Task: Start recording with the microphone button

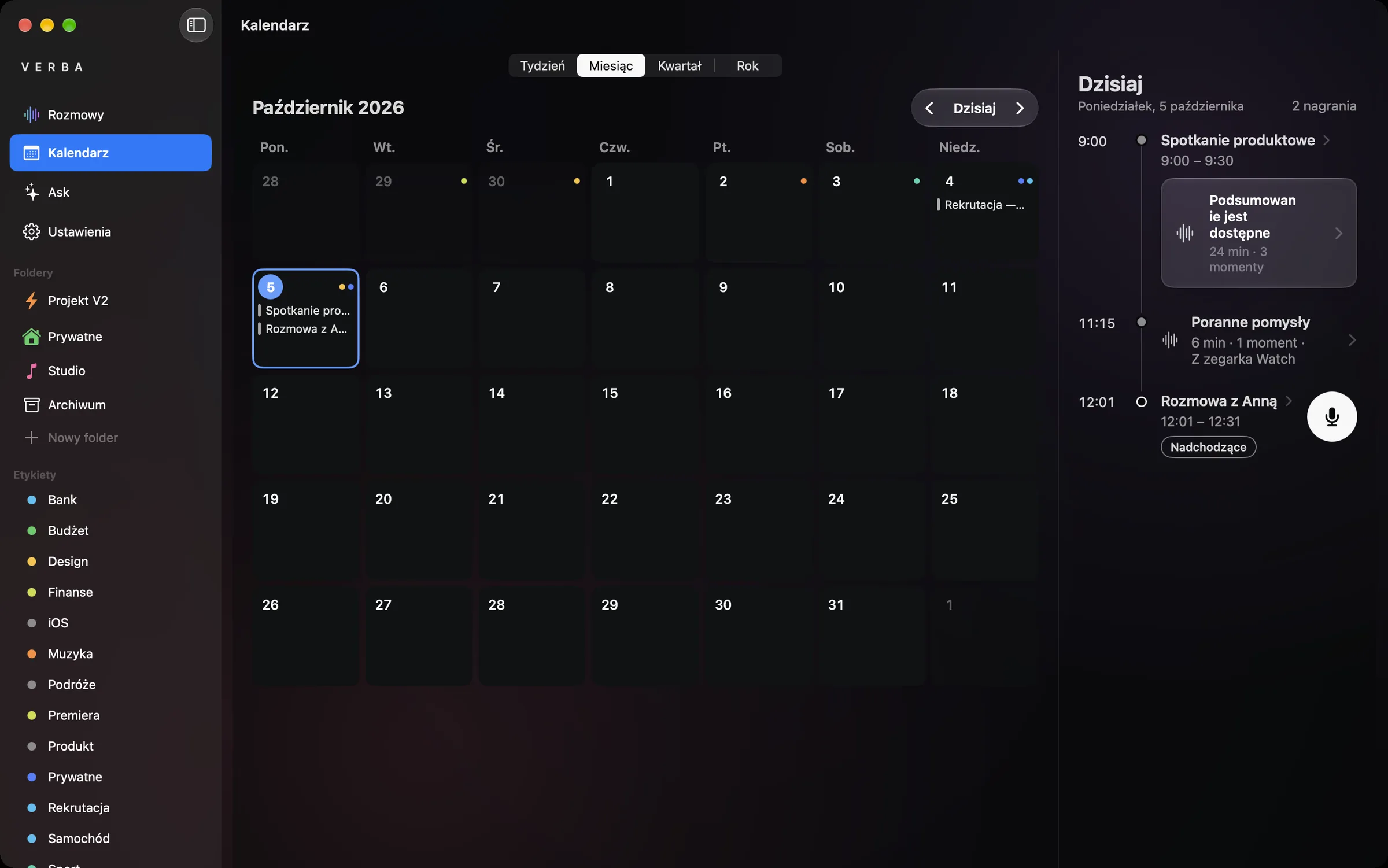Action: (1331, 417)
